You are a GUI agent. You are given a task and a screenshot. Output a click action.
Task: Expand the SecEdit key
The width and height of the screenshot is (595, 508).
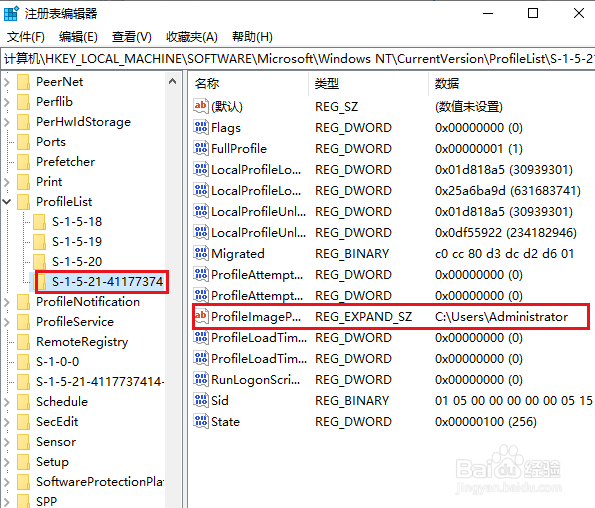click(x=7, y=422)
